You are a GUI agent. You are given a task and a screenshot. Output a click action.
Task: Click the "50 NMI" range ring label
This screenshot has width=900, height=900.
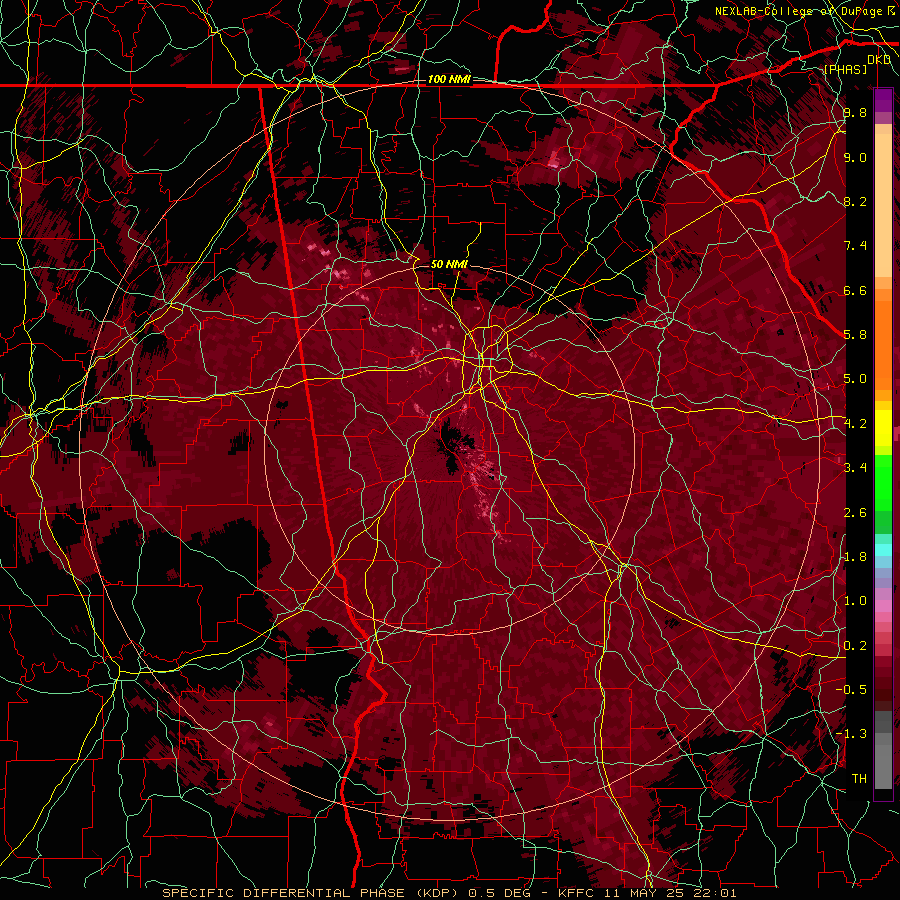(449, 264)
